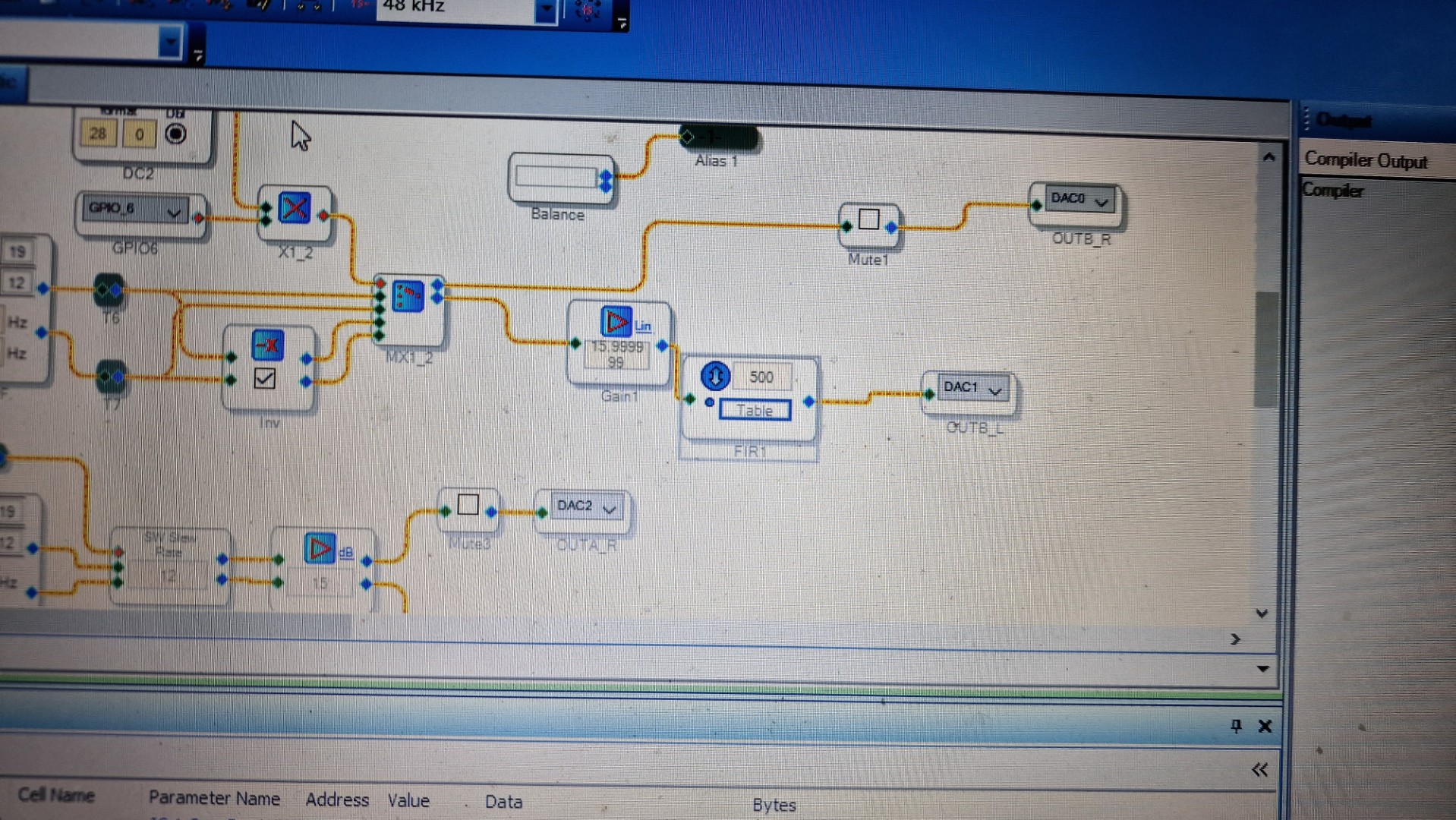The width and height of the screenshot is (1456, 820).
Task: Open the FIR1 Table button
Action: [x=755, y=411]
